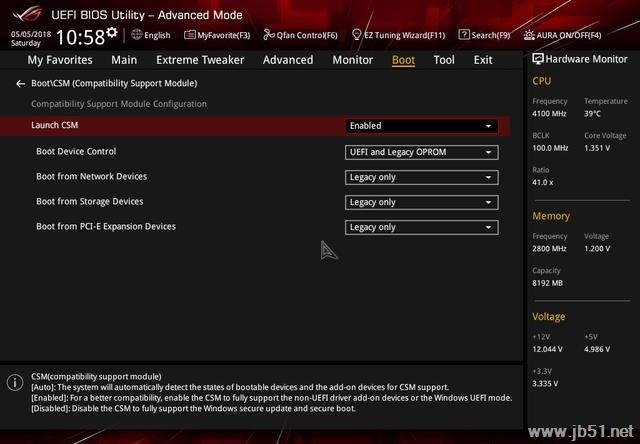
Task: Click the Capacity 8192 MB value
Action: coord(547,283)
